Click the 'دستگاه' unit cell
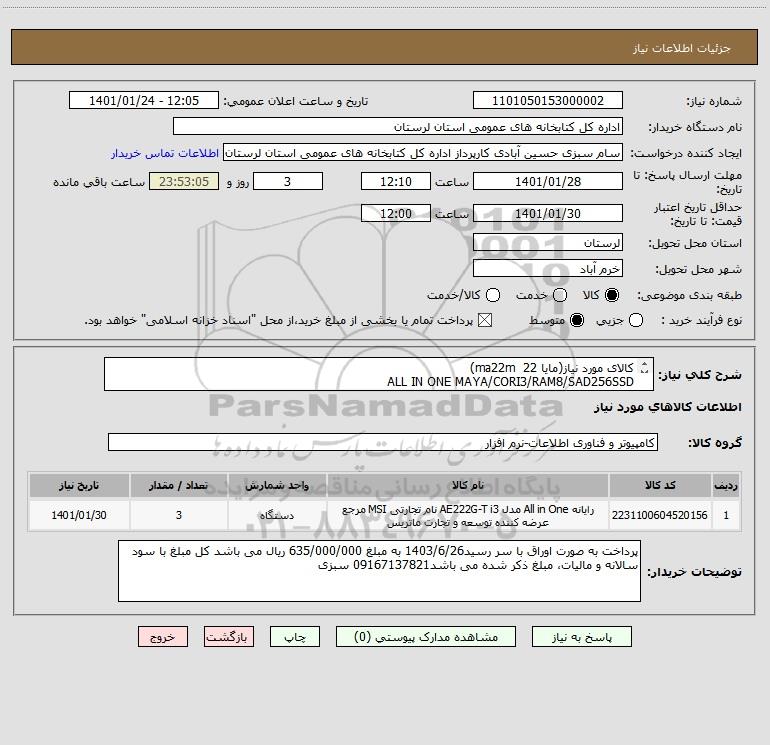770x745 pixels. tap(277, 515)
